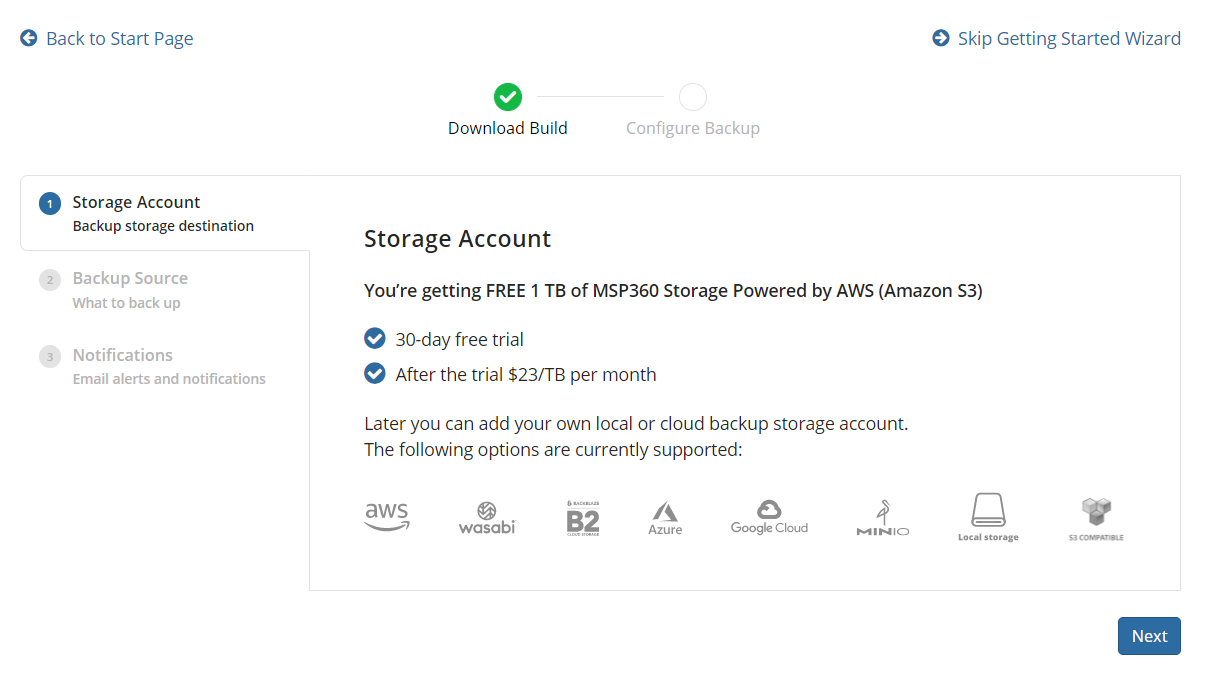Click 'Backup storage destination' subtitle
Viewport: 1215px width, 681px height.
[163, 226]
